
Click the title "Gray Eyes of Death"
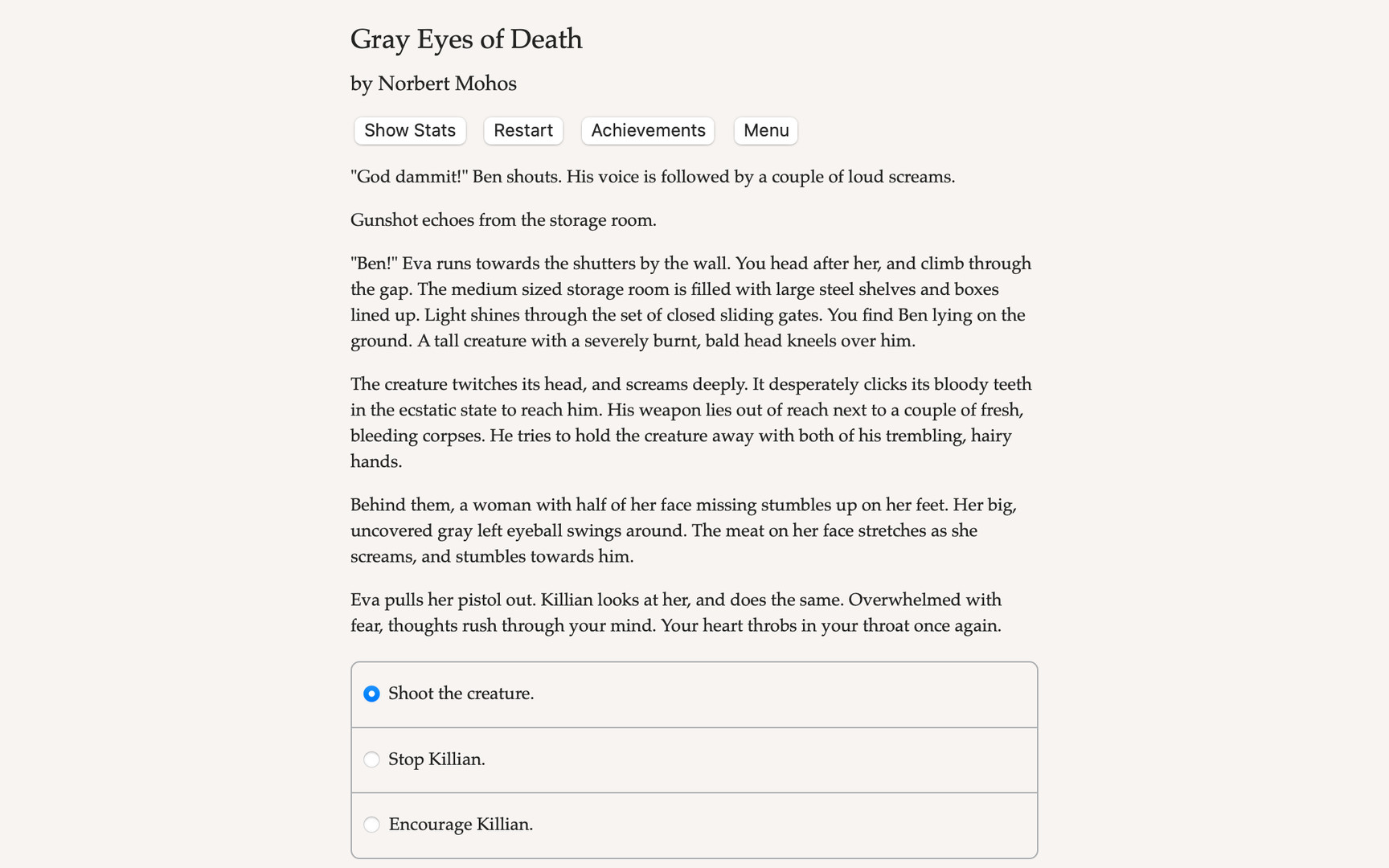click(465, 39)
